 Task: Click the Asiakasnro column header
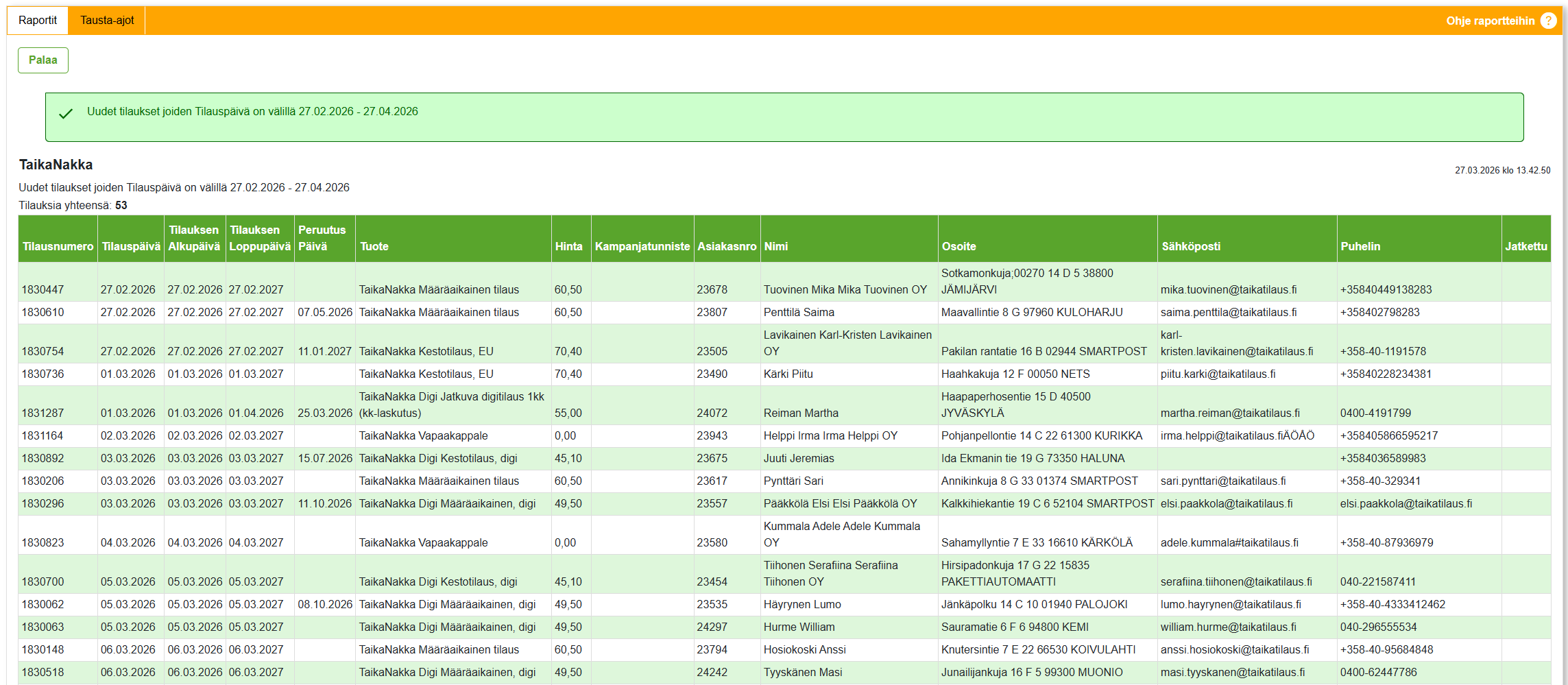pos(727,246)
